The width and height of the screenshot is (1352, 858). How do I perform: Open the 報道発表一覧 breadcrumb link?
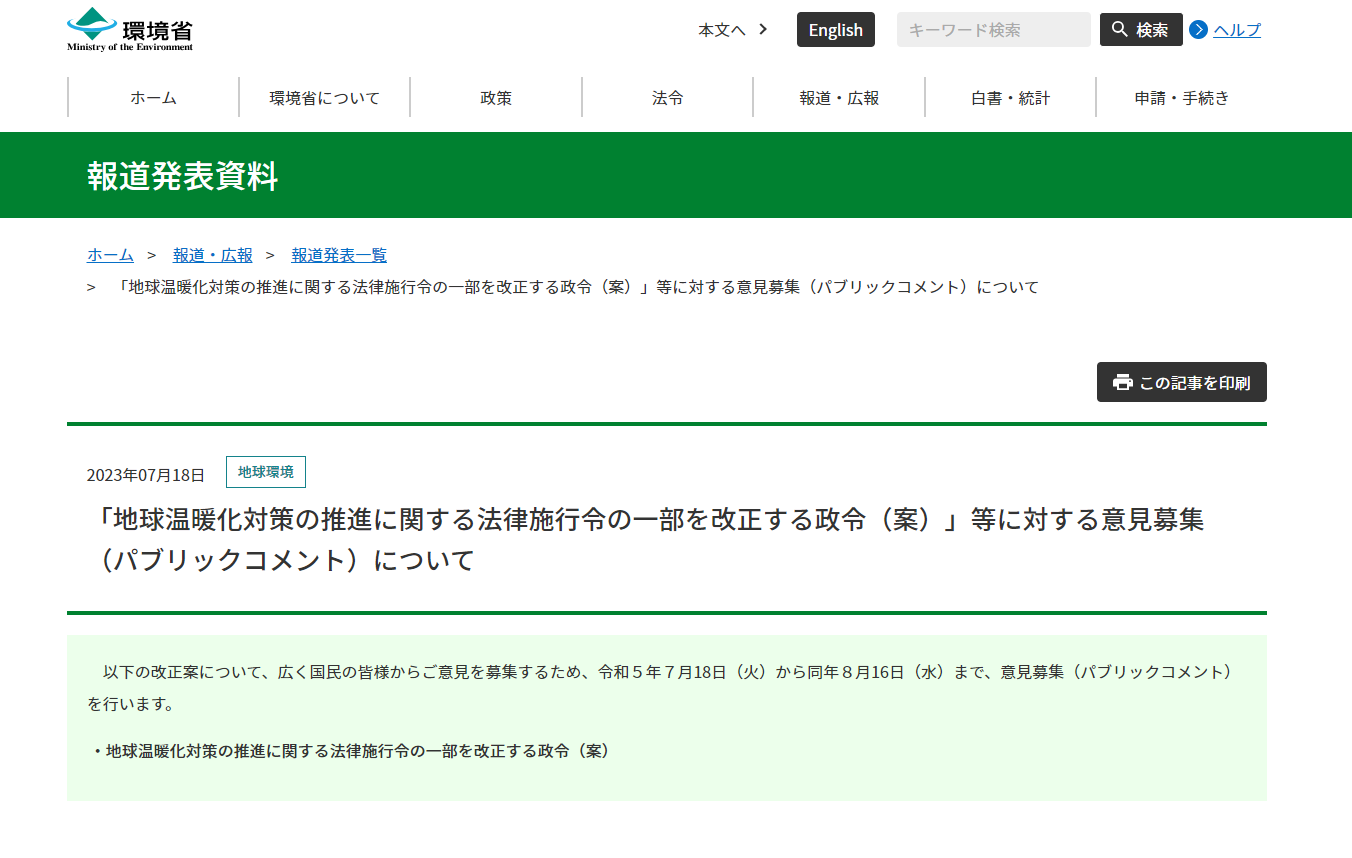tap(339, 255)
